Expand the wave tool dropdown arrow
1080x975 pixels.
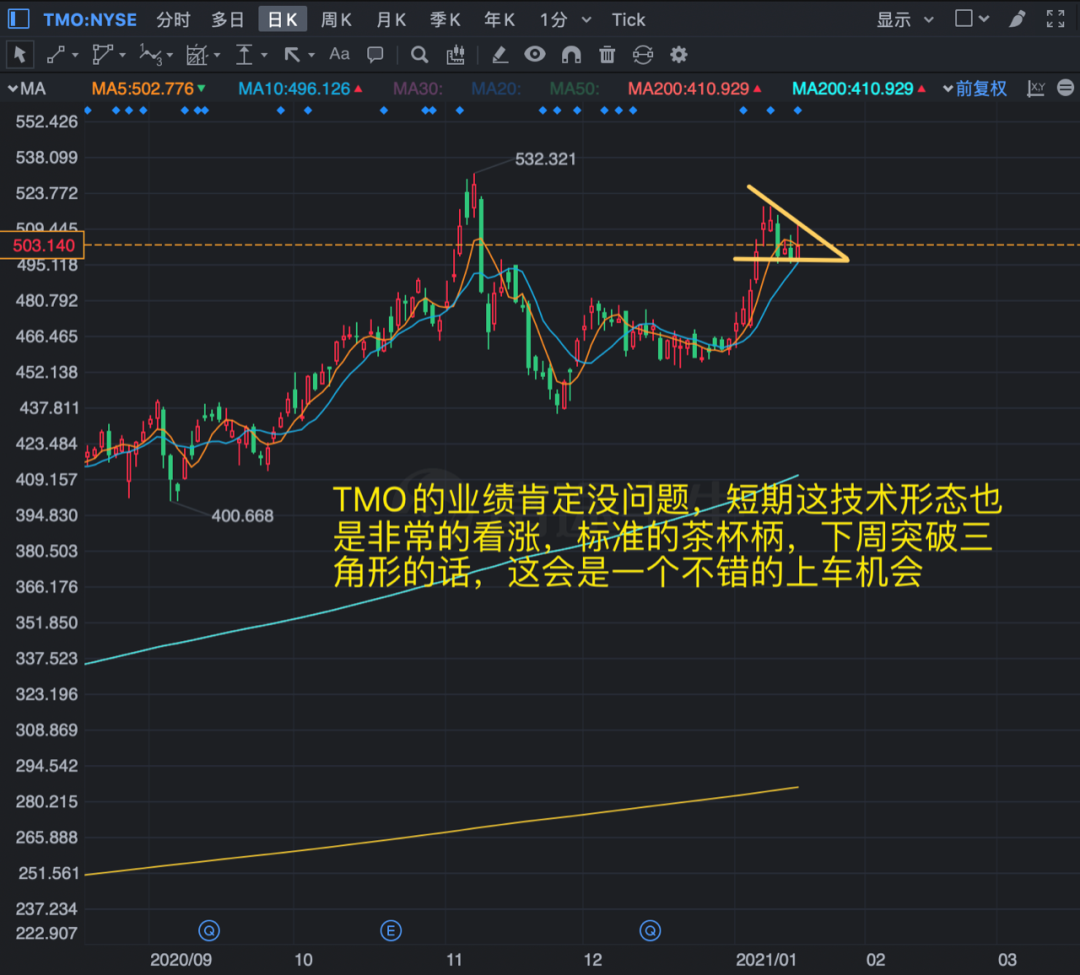coord(169,55)
